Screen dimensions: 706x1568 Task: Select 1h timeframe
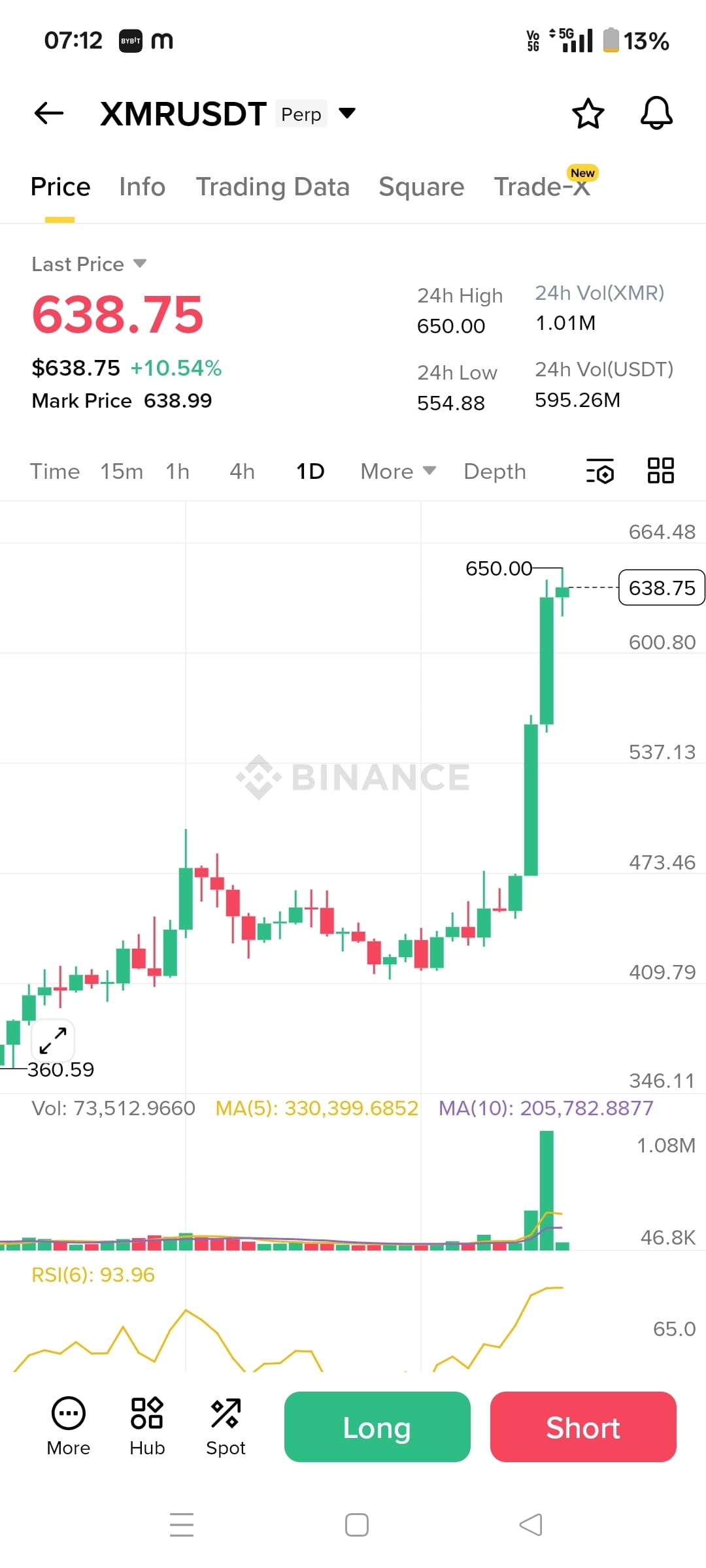click(177, 471)
